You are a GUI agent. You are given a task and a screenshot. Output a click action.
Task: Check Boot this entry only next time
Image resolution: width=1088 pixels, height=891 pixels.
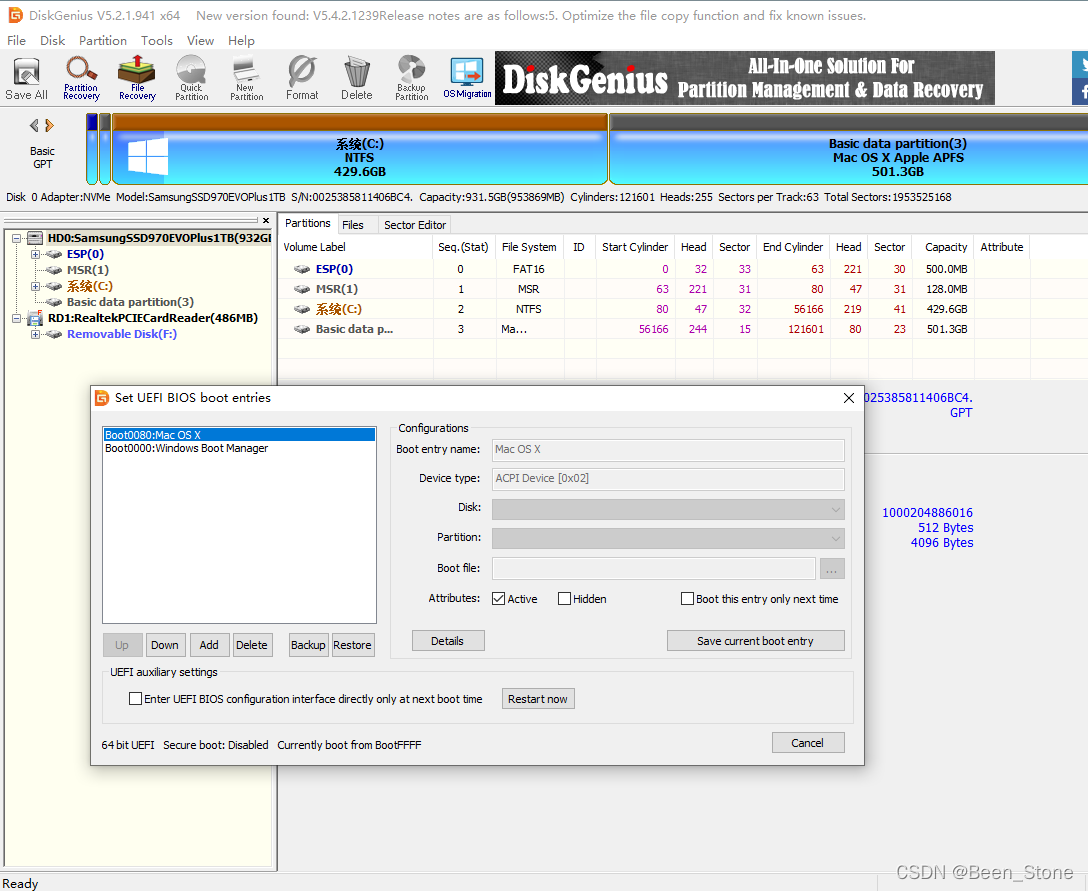(688, 599)
